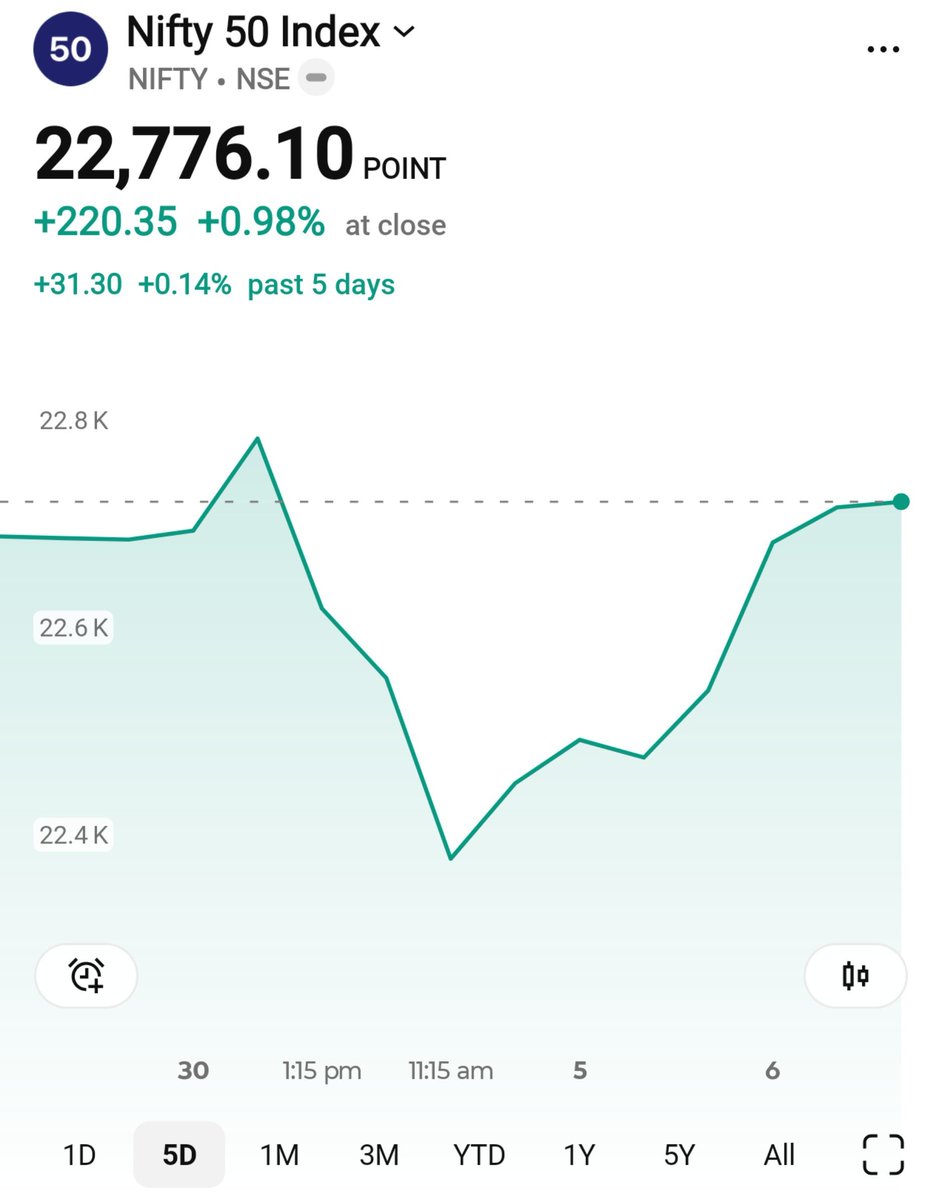Expand the Nifty 50 Index dropdown chevron
The image size is (942, 1200).
pyautogui.click(x=403, y=33)
